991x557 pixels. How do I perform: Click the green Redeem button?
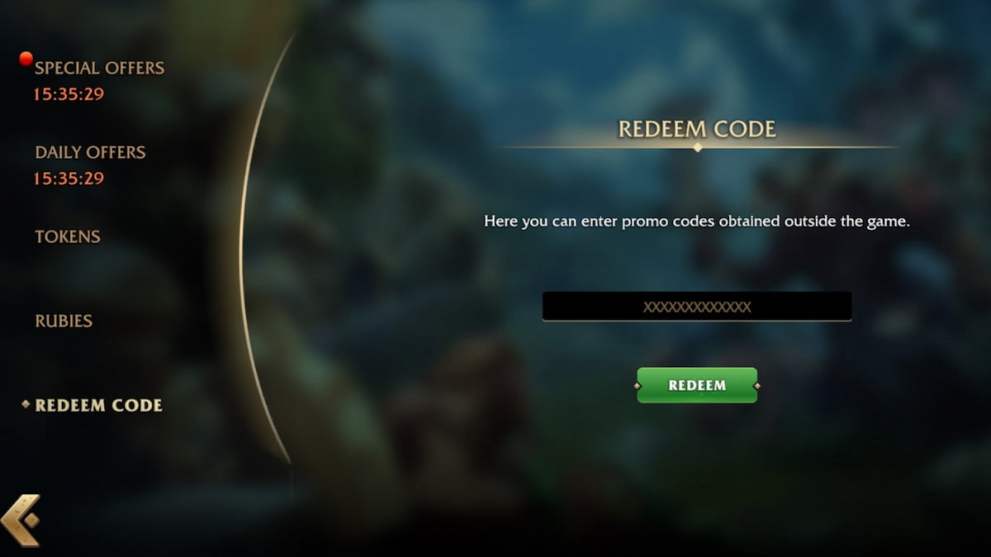[697, 385]
